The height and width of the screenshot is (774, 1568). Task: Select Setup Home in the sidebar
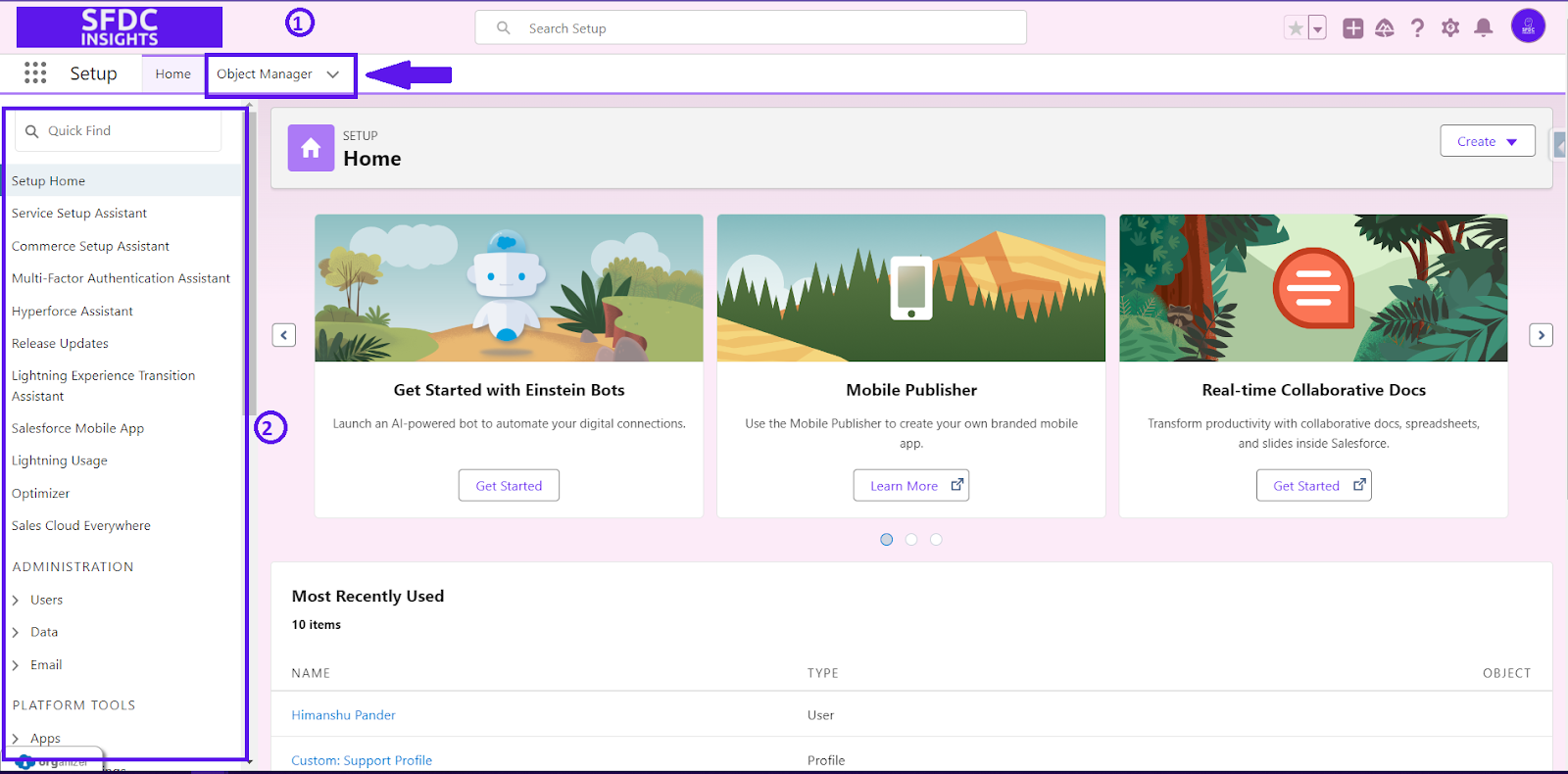(x=48, y=181)
